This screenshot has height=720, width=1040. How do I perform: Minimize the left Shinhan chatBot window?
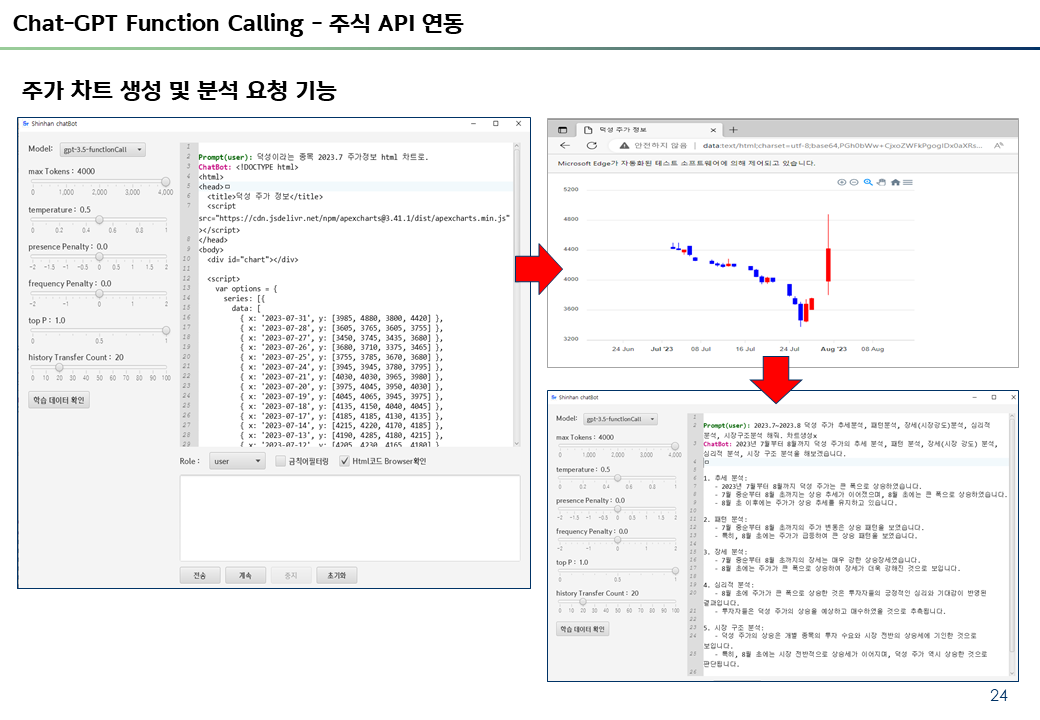click(474, 123)
